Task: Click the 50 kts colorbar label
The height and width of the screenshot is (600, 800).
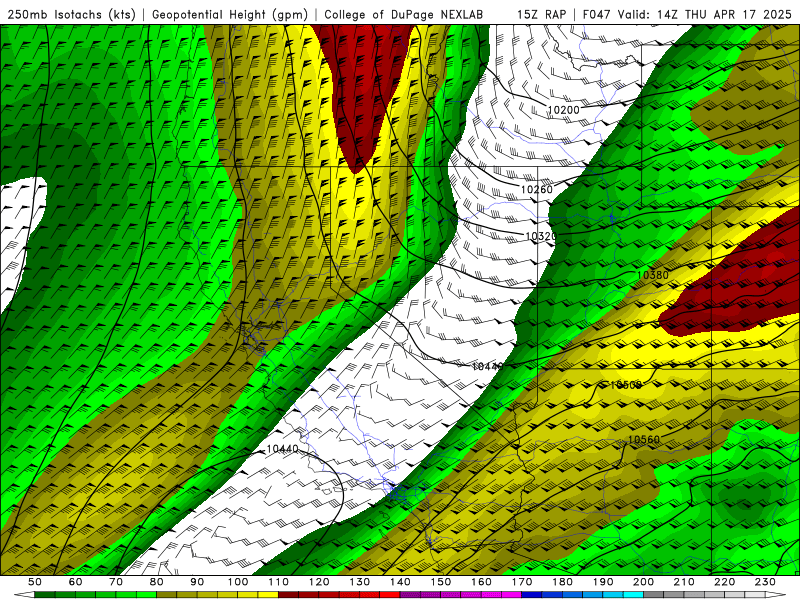Action: coord(35,582)
